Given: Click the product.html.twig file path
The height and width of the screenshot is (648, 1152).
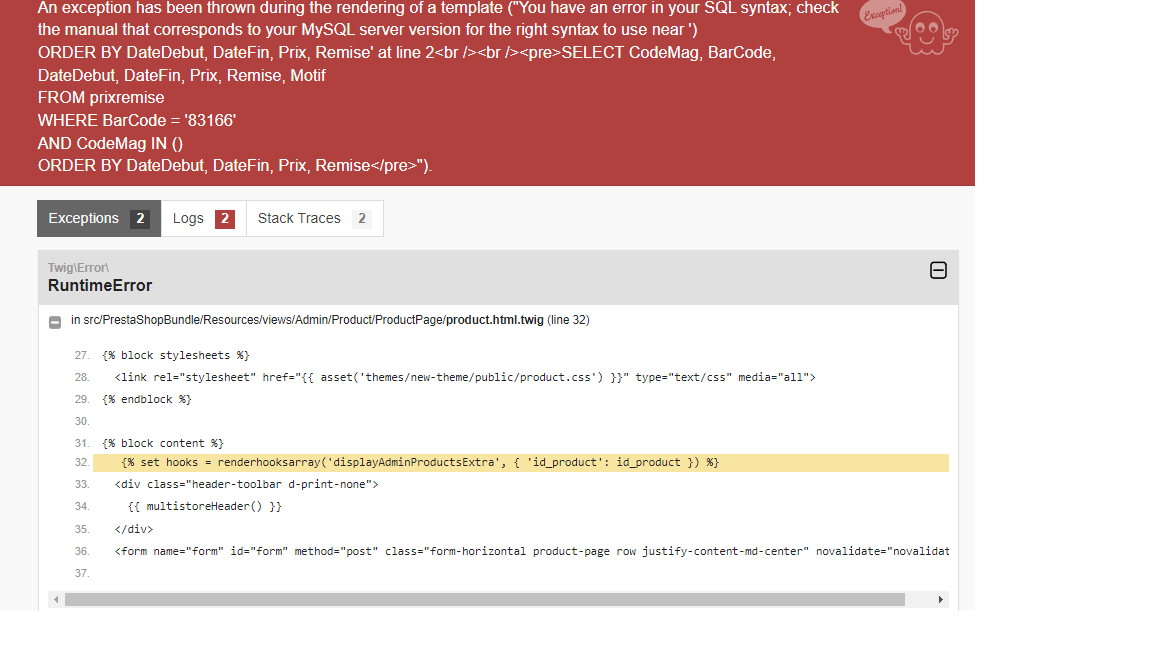Looking at the screenshot, I should tap(330, 320).
